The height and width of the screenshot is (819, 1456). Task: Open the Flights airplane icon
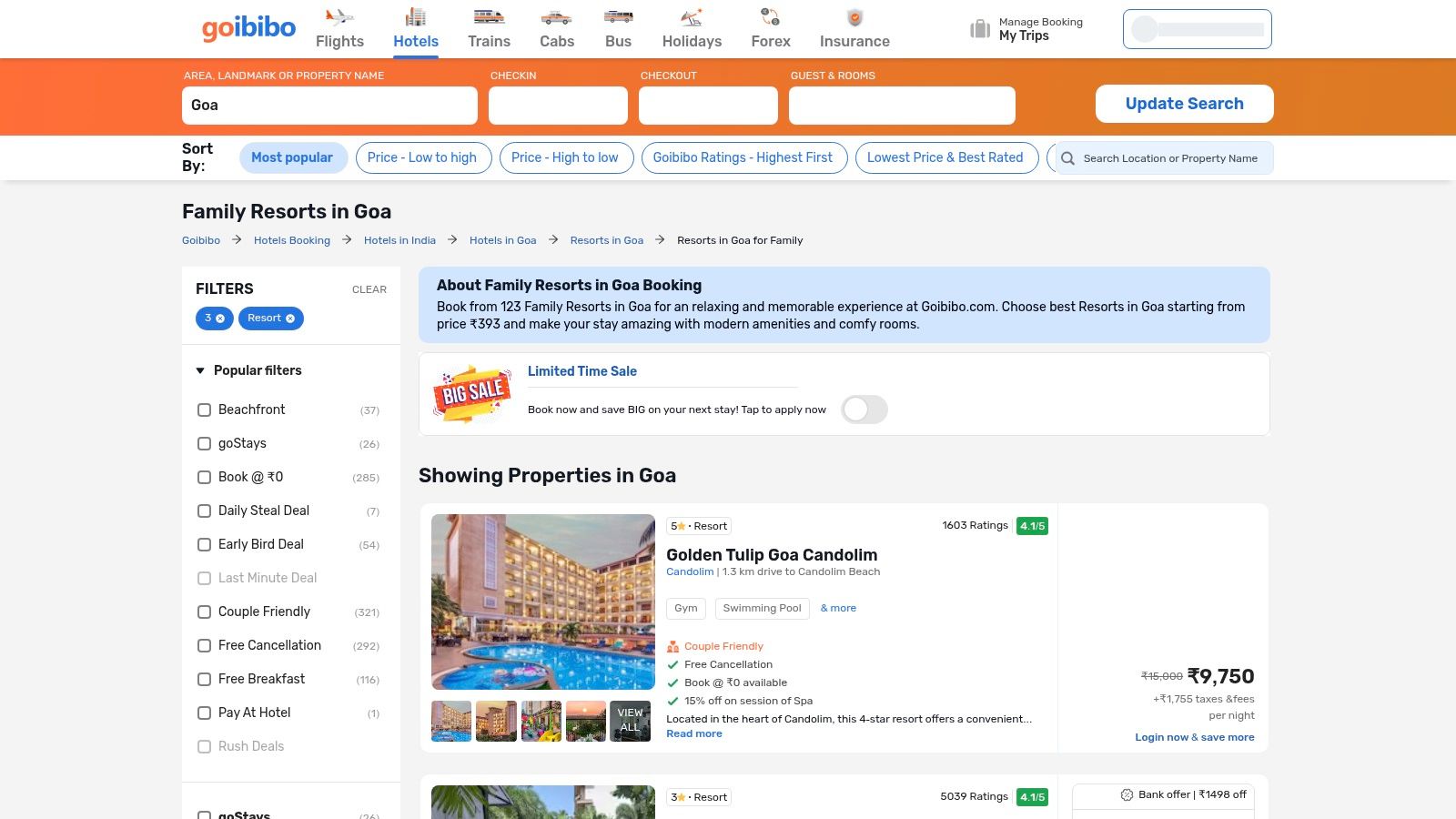[339, 16]
